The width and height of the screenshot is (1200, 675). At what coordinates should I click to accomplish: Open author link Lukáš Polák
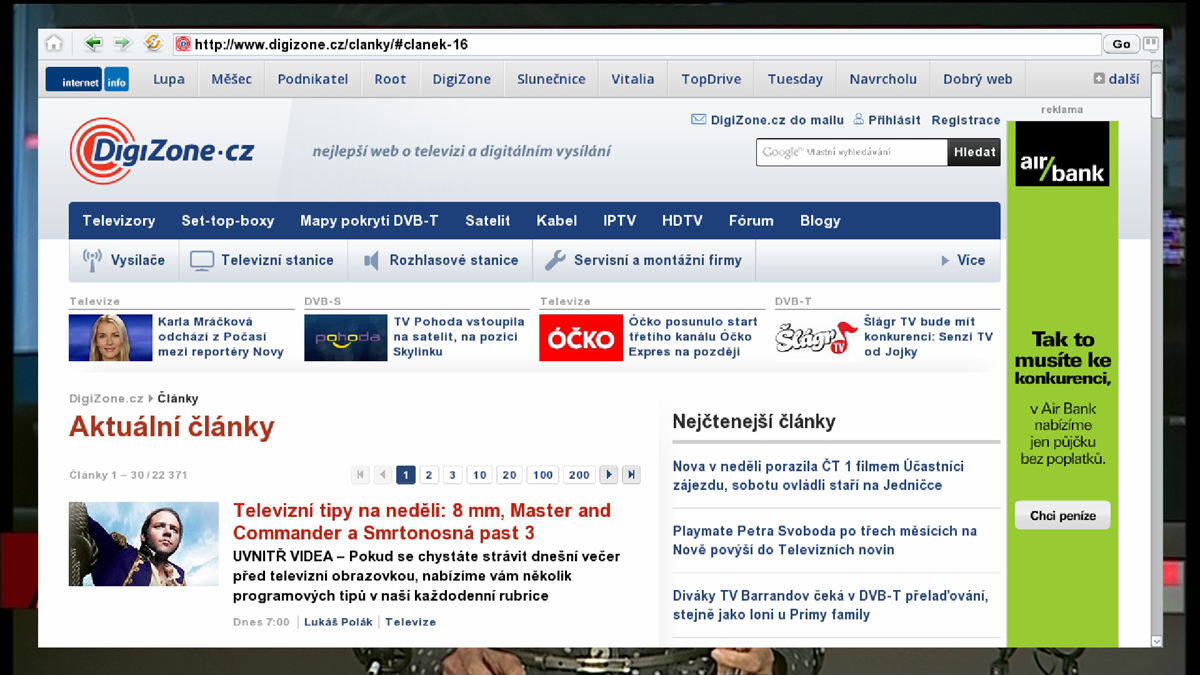[x=338, y=622]
